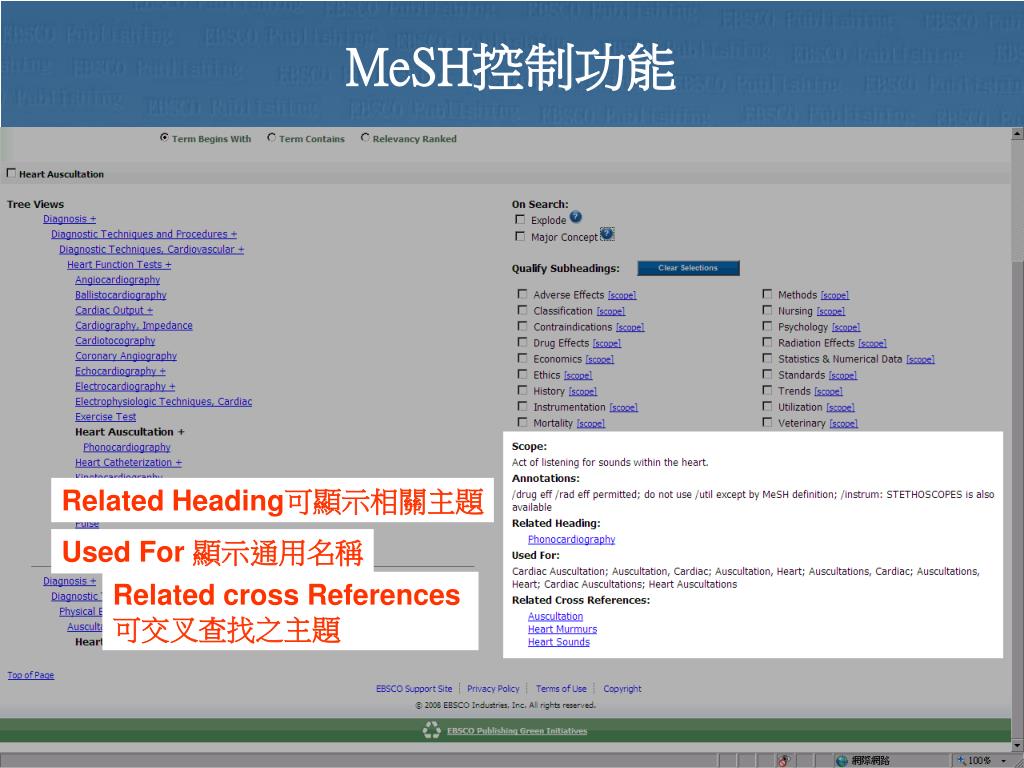Check Drug Effects subheading
Image resolution: width=1024 pixels, height=768 pixels.
[x=522, y=342]
